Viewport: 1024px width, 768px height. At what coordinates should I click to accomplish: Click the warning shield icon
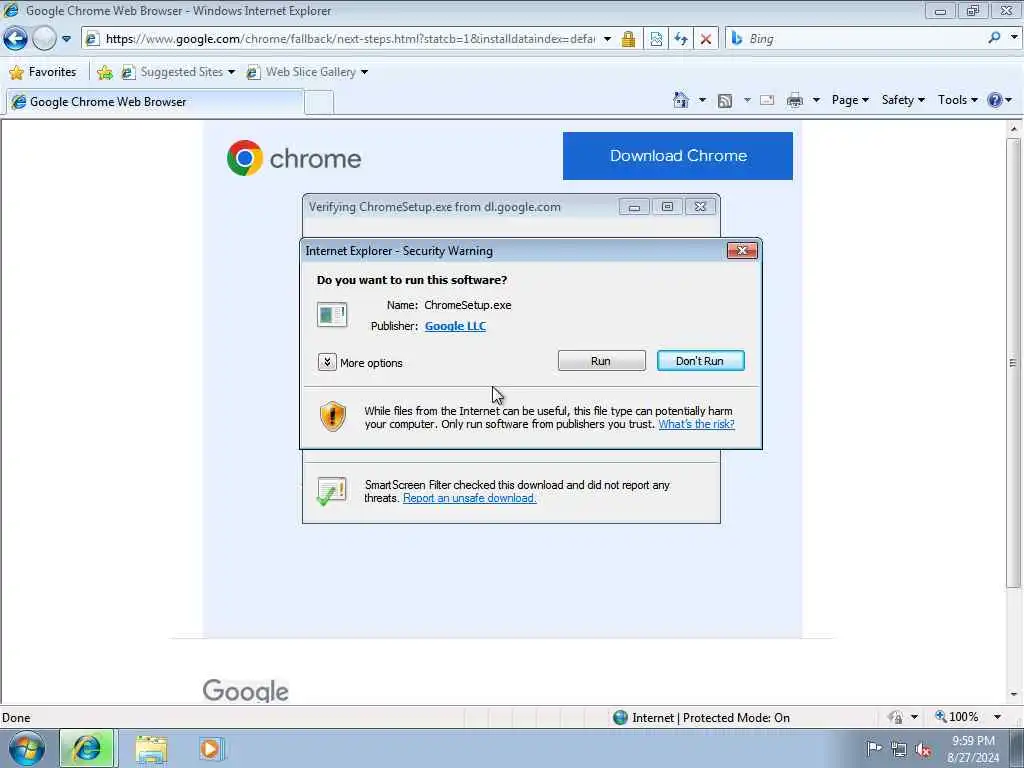click(x=332, y=416)
